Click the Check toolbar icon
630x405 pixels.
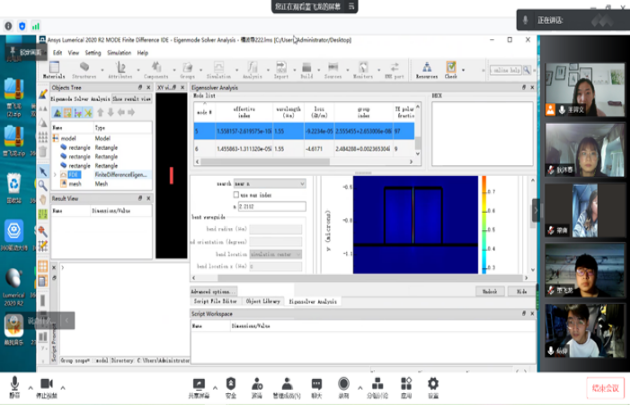tap(451, 68)
